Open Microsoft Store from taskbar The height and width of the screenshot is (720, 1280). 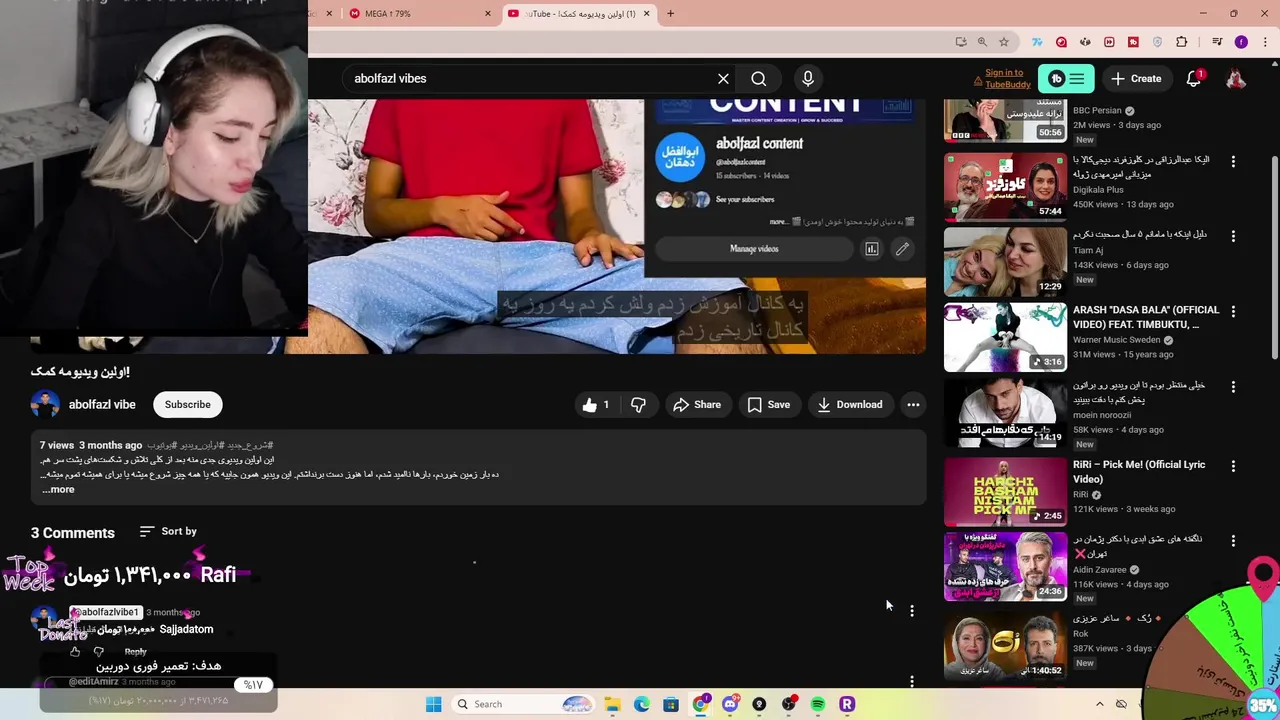coord(671,704)
